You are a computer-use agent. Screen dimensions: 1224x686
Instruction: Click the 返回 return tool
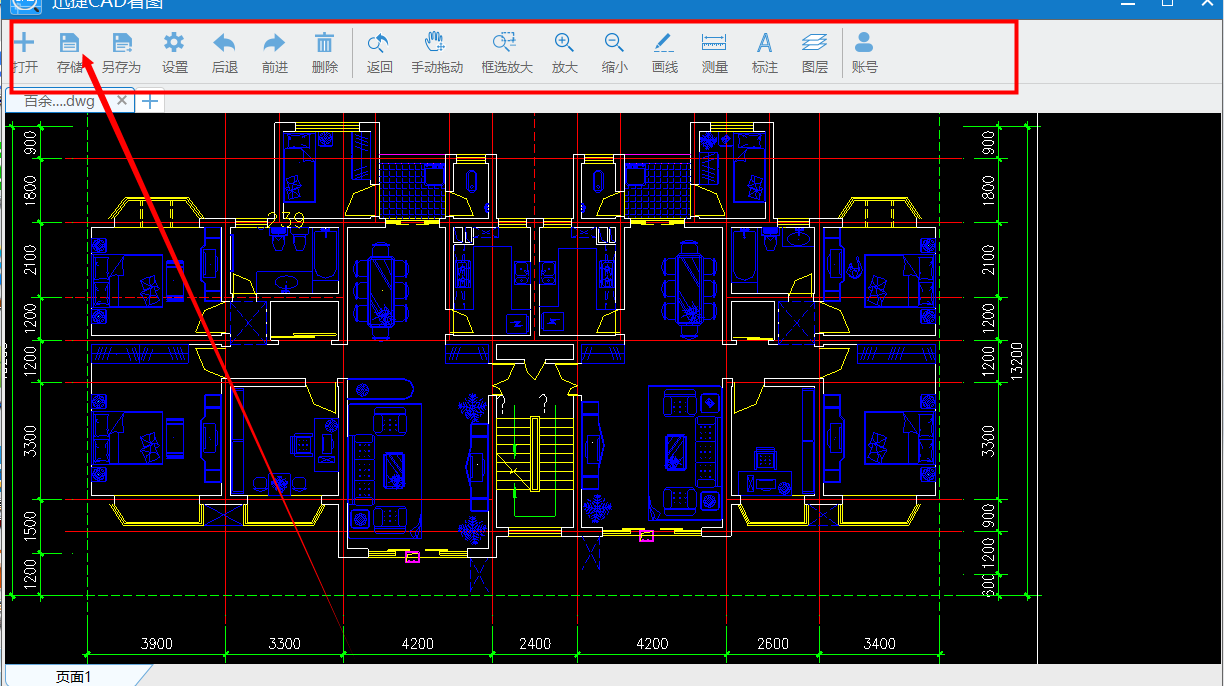(379, 53)
